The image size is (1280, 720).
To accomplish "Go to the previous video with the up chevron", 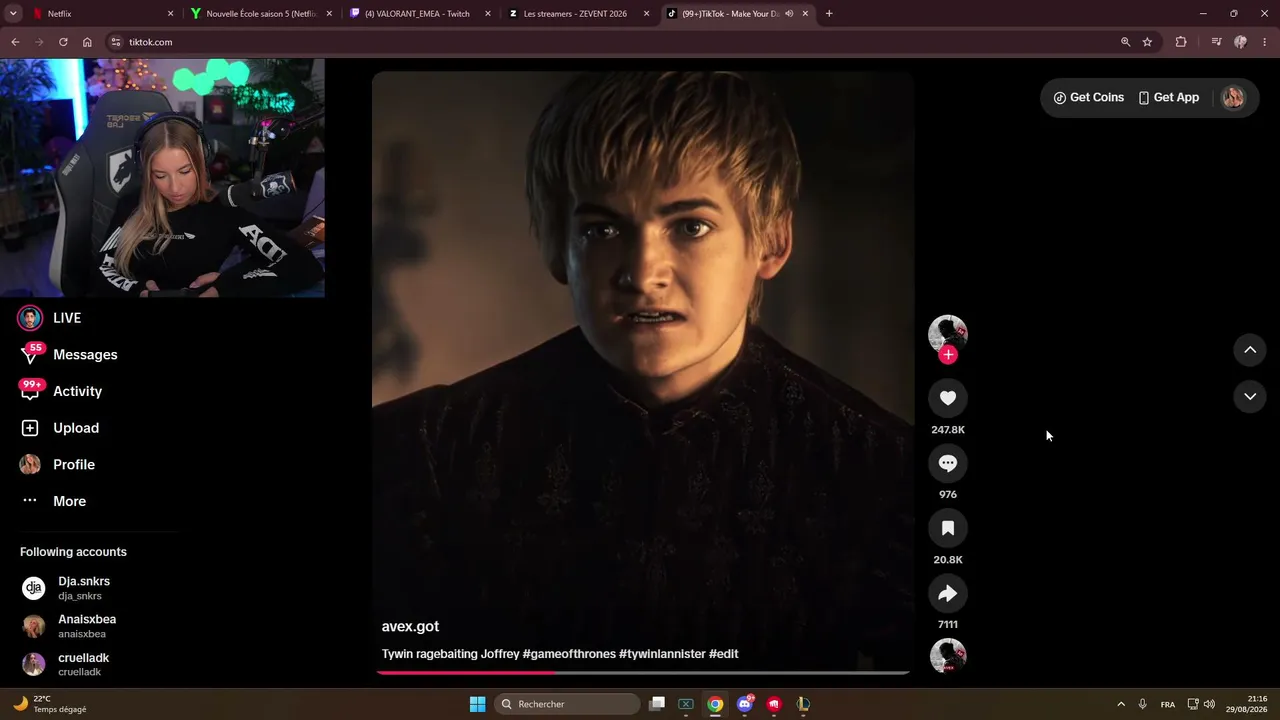I will coord(1250,350).
